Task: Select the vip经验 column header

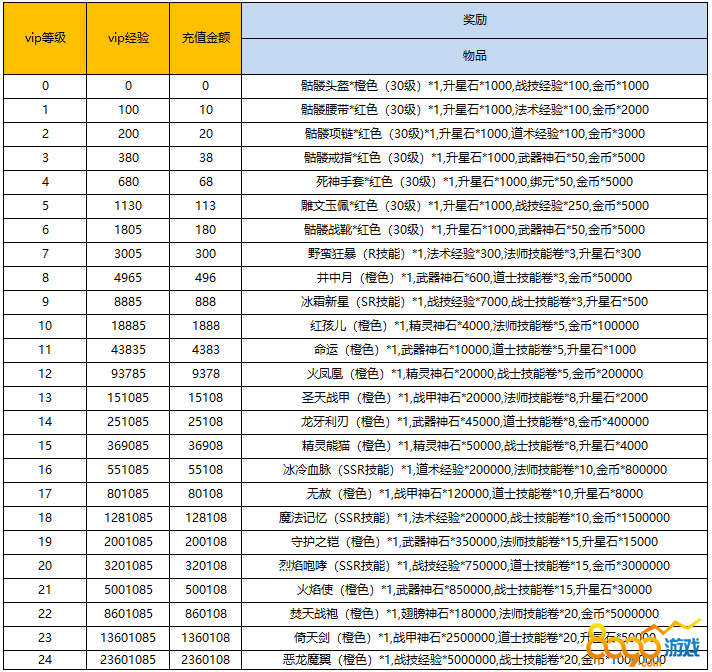Action: coord(128,38)
